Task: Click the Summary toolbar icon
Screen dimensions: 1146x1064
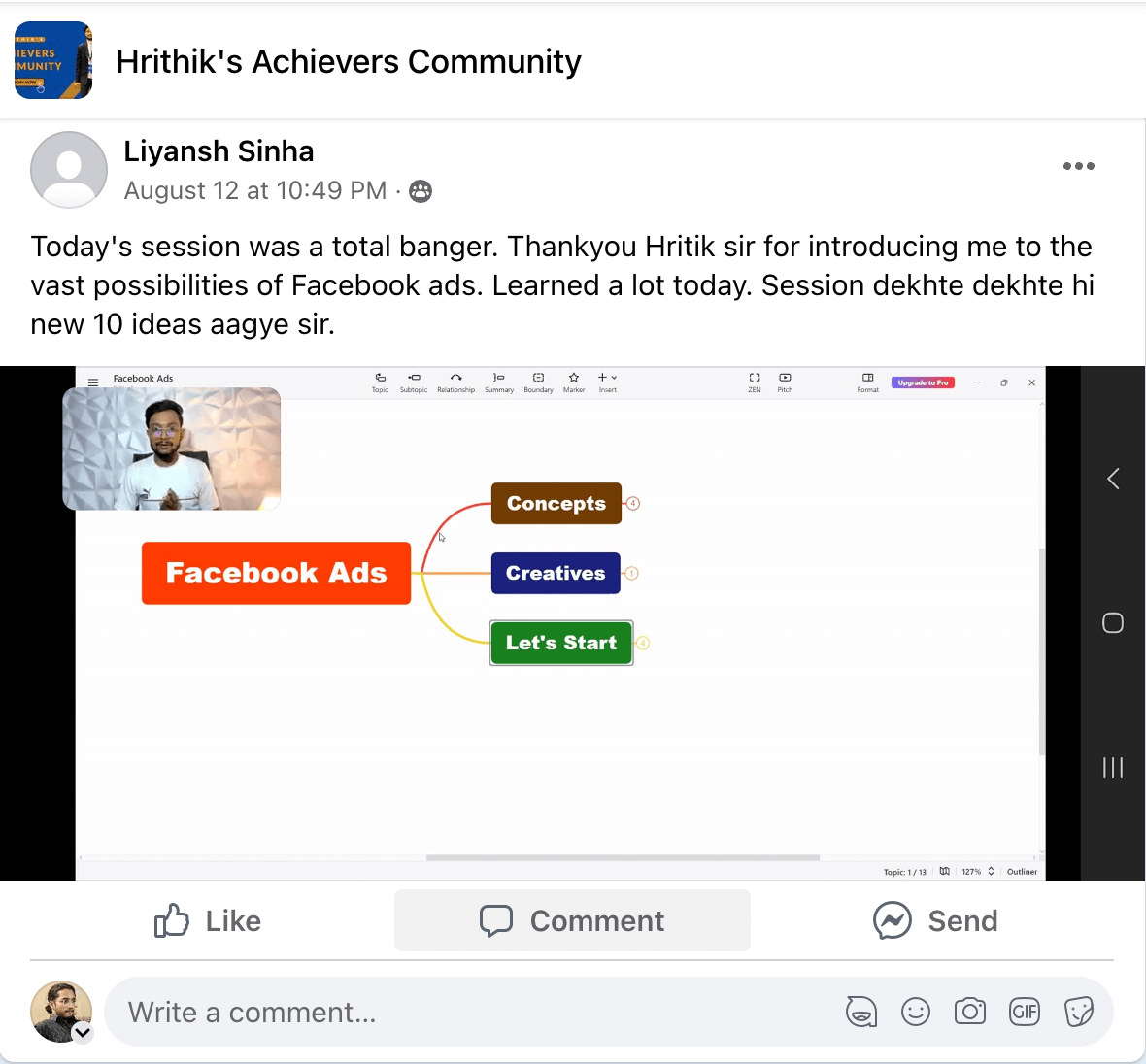Action: pyautogui.click(x=498, y=379)
